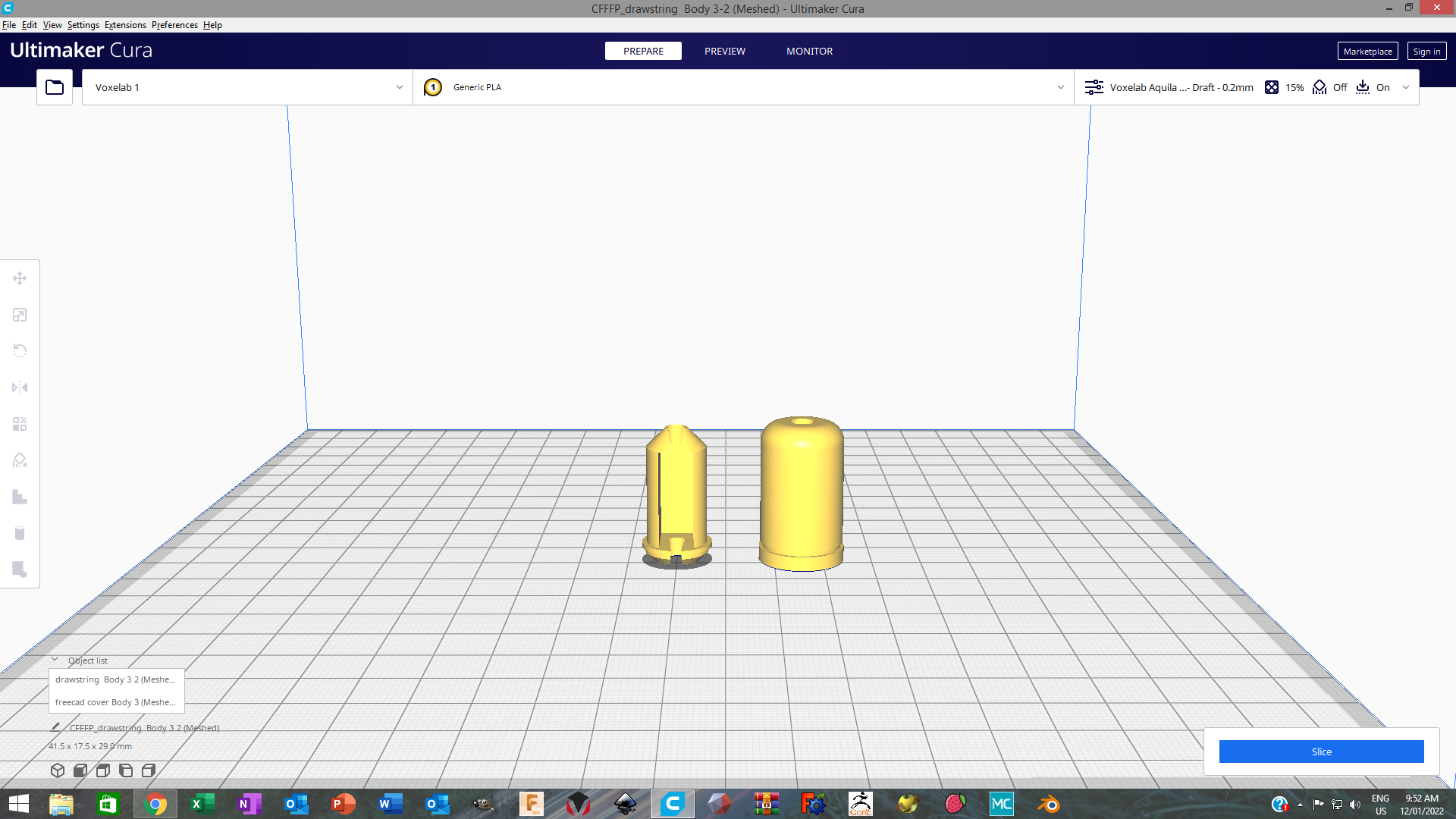Expand the print settings panel chevron

coord(1406,87)
